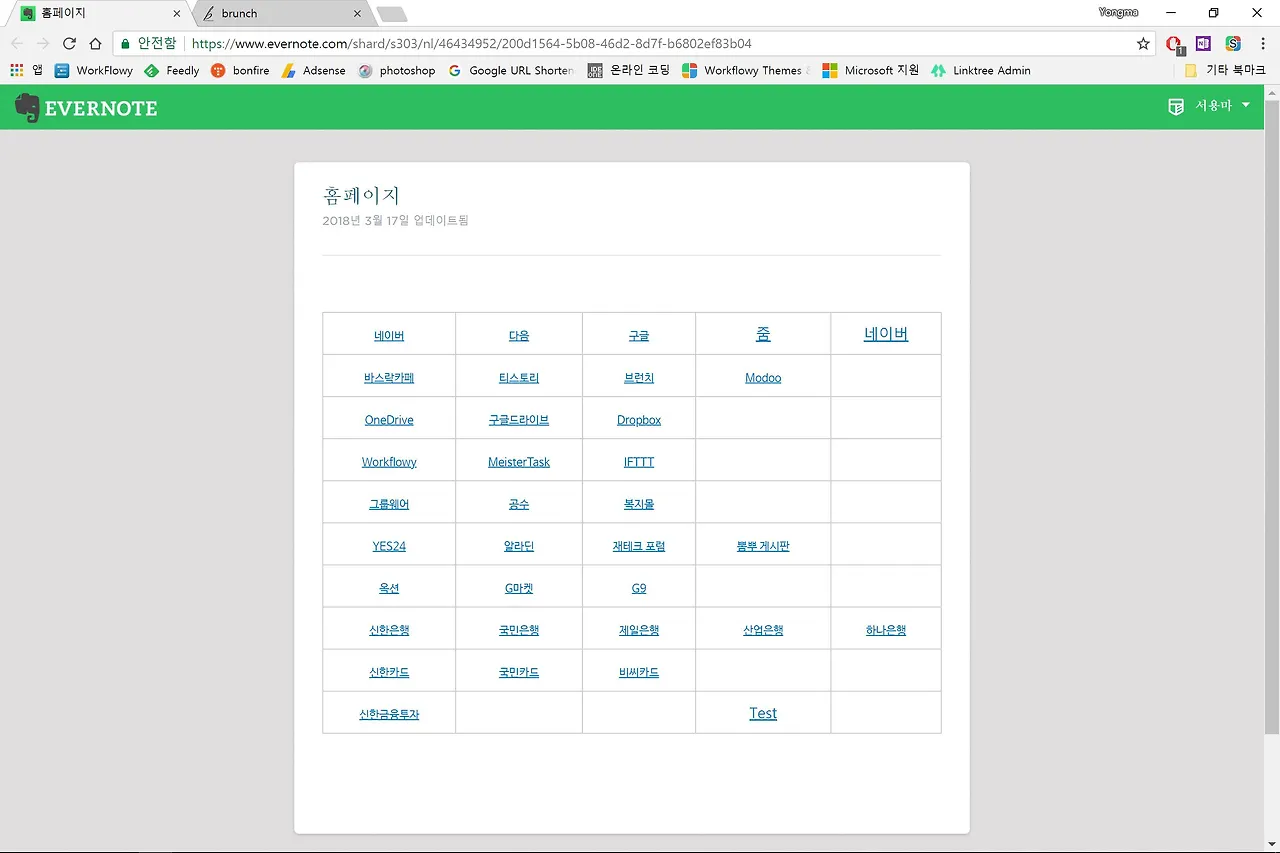Click the '2018년 3월 17일 업데이트됨' date text

(x=396, y=220)
